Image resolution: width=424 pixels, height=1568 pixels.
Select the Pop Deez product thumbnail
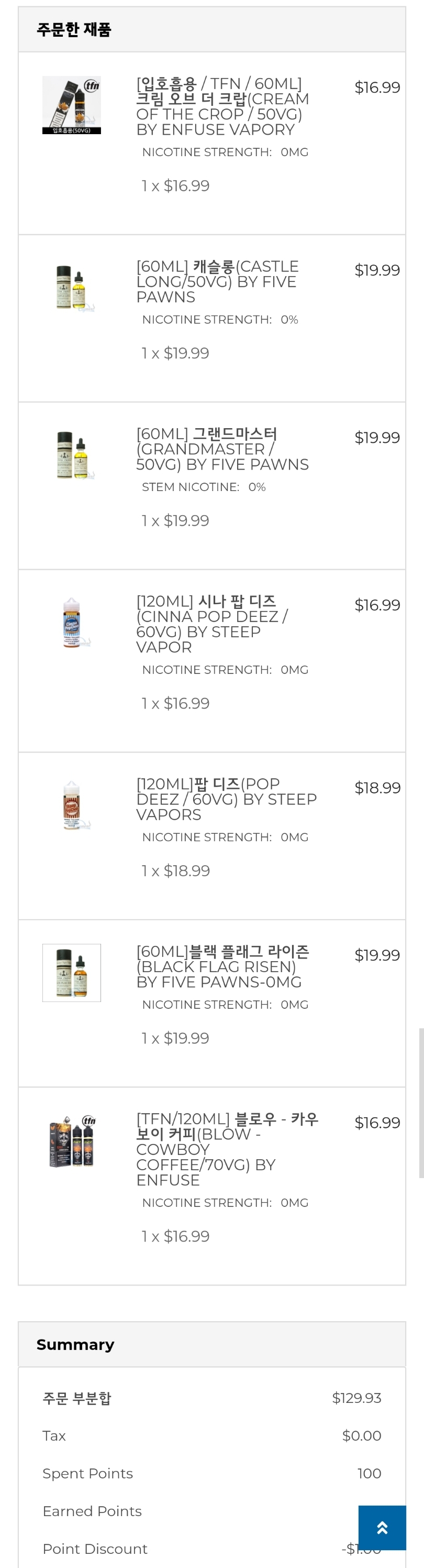pyautogui.click(x=72, y=805)
